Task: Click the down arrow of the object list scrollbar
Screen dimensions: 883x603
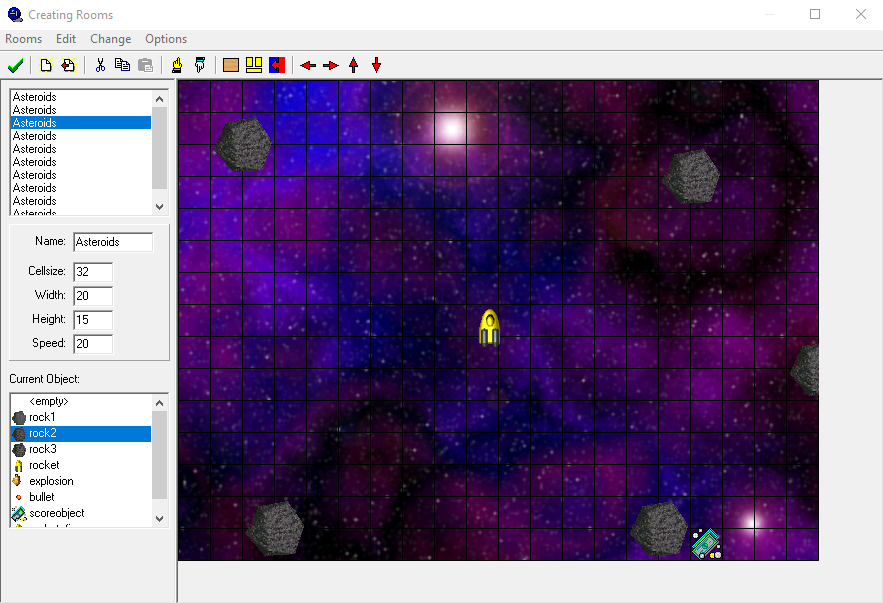Action: coord(159,519)
